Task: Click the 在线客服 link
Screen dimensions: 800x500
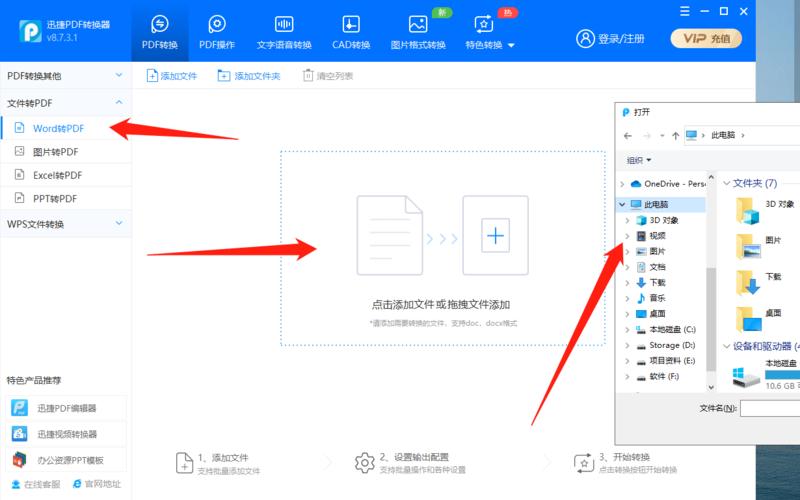Action: pos(36,484)
